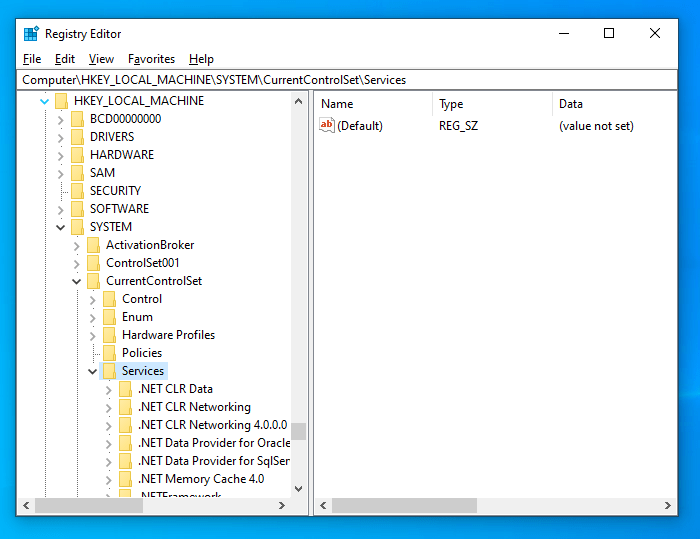Collapse the SYSTEM key

(x=61, y=227)
